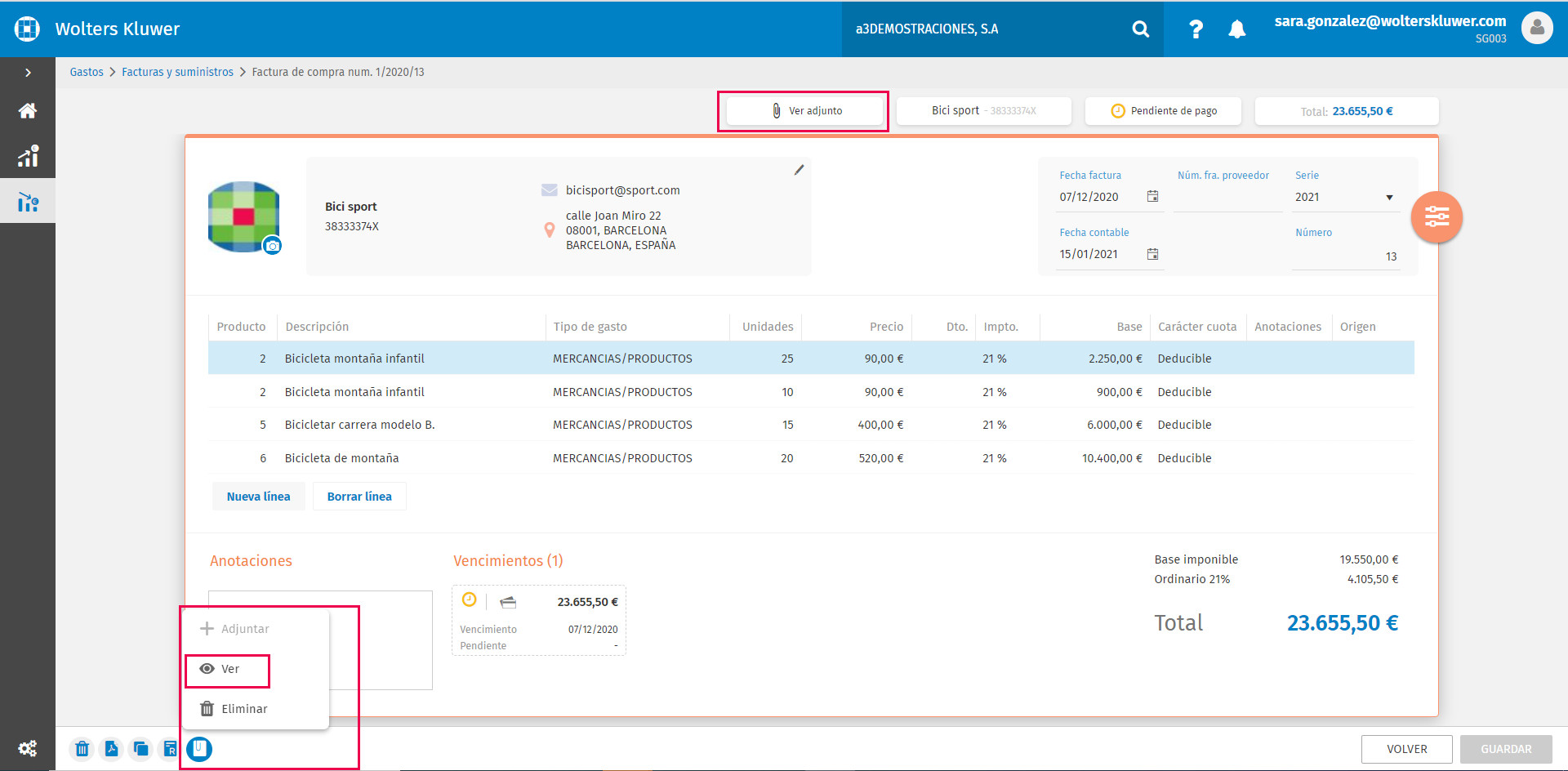Click the payment card icon in Vencimientos
1568x771 pixels.
click(508, 603)
